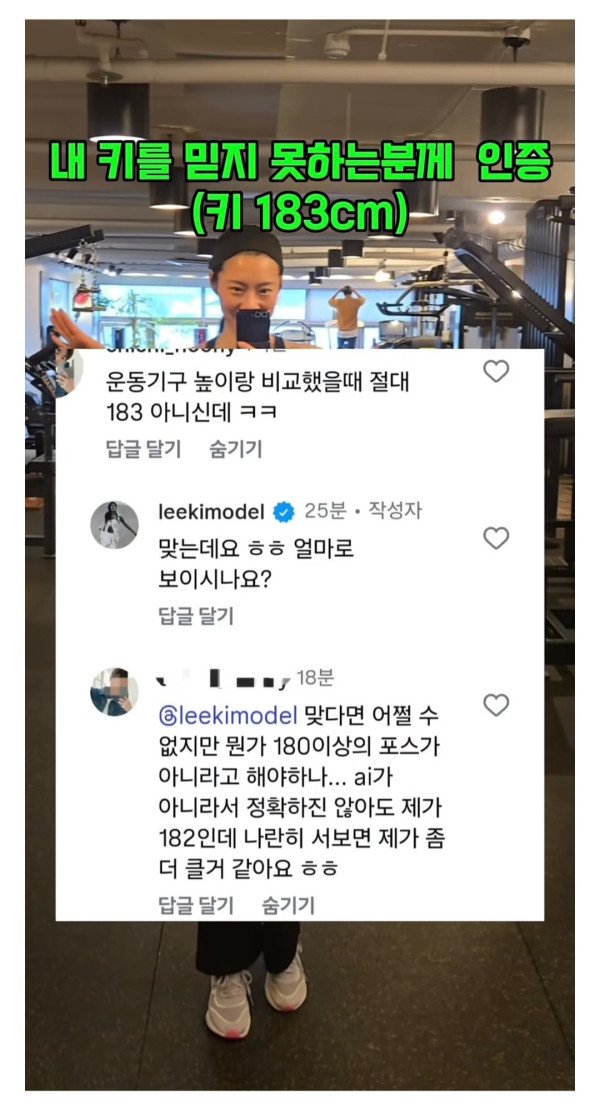Screen dimensions: 600x1119
Task: Open the top commenter's partially visible avatar
Action: click(69, 373)
